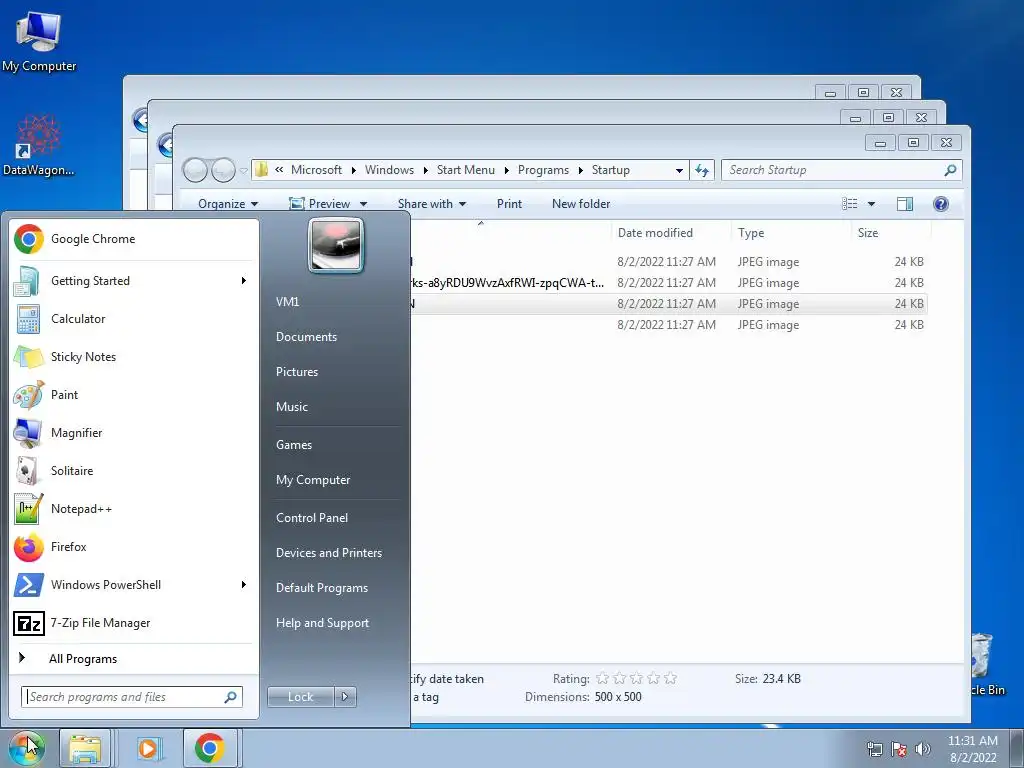Click Search programs and files field
Image resolution: width=1024 pixels, height=768 pixels.
pyautogui.click(x=132, y=697)
